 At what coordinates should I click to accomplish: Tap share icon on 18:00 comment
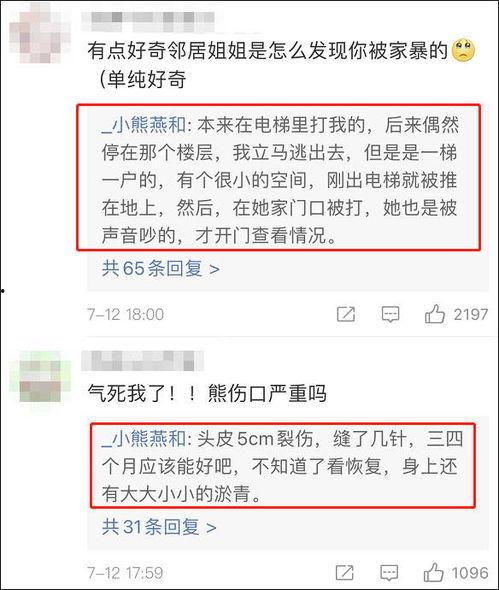[345, 314]
